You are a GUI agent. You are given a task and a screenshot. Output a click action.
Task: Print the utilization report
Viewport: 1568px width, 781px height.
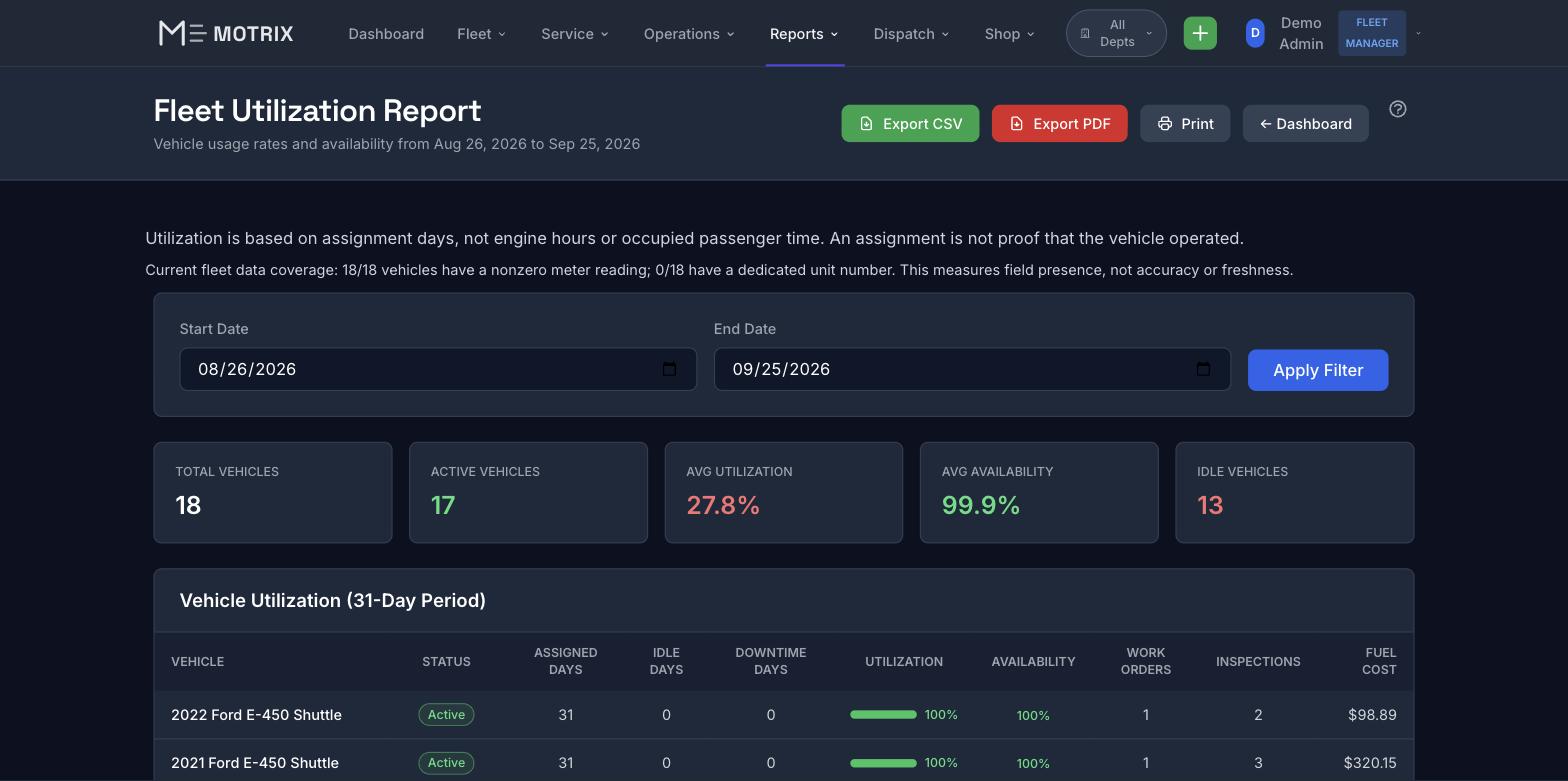point(1185,123)
